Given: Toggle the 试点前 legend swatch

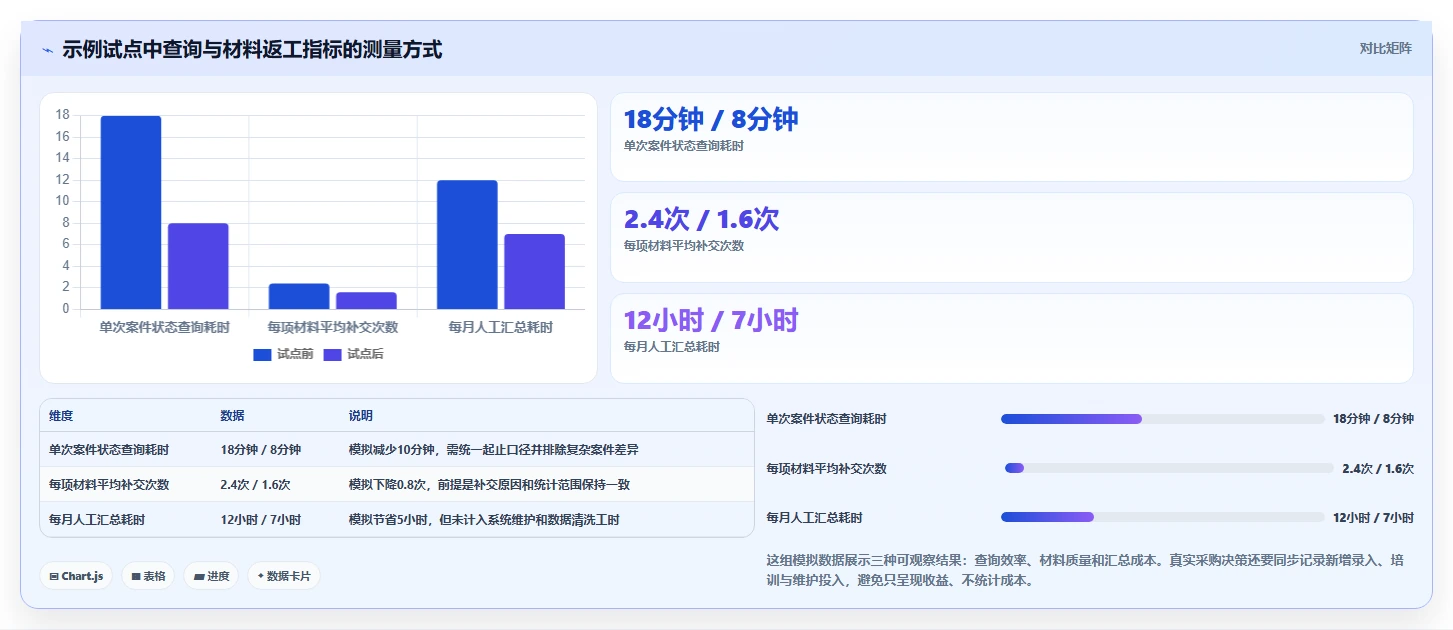Looking at the screenshot, I should [262, 354].
